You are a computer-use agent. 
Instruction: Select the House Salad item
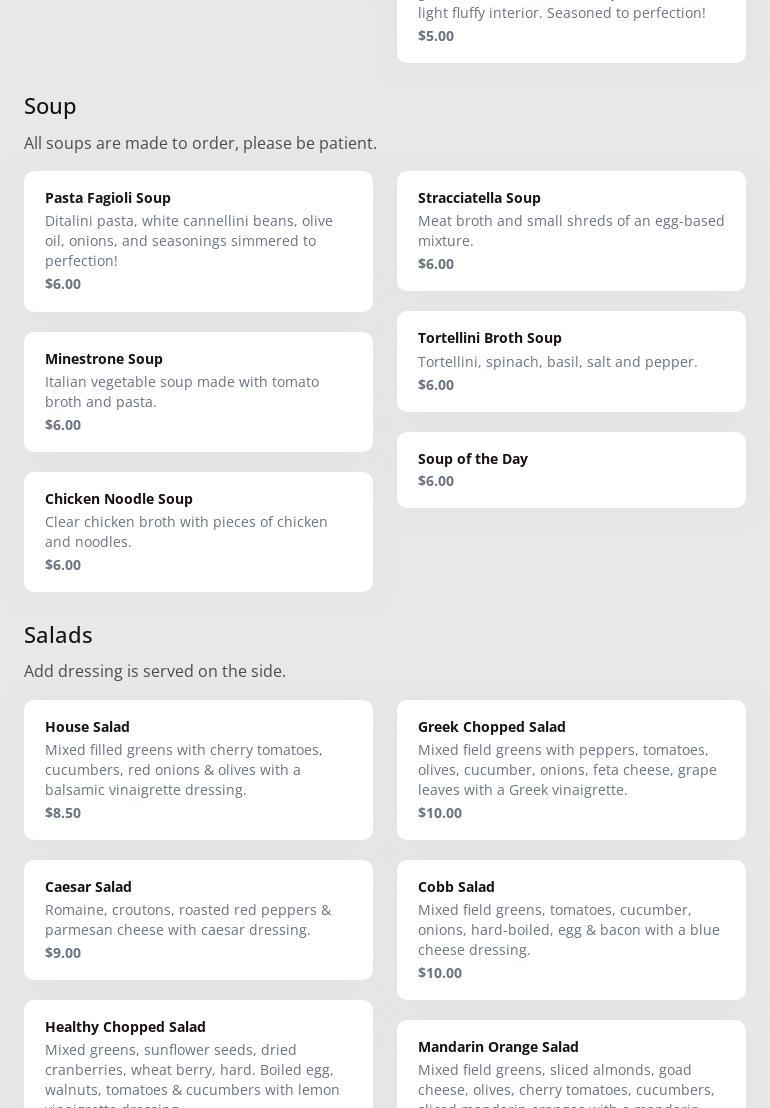198,769
